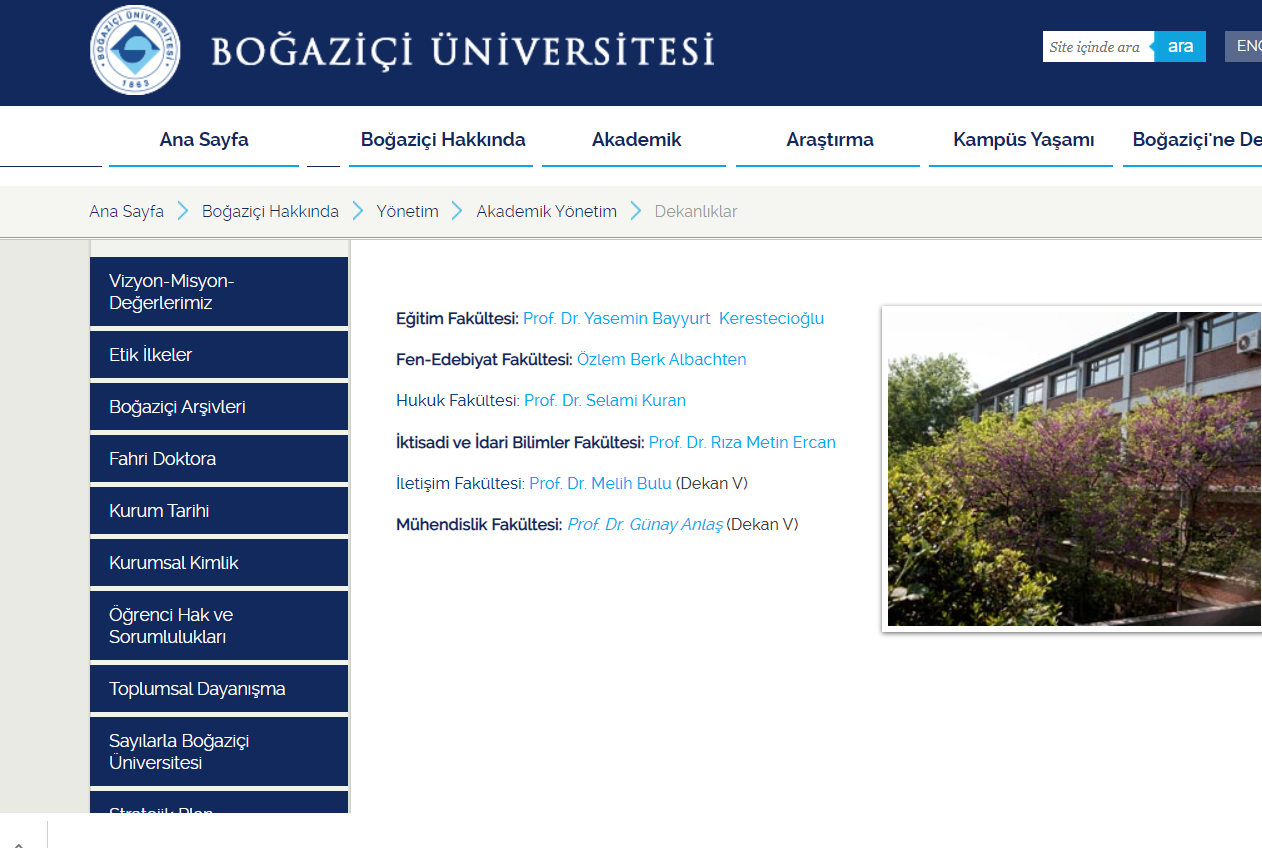1262x848 pixels.
Task: Open the Boğaziçi Hakkında main menu item
Action: coord(443,140)
